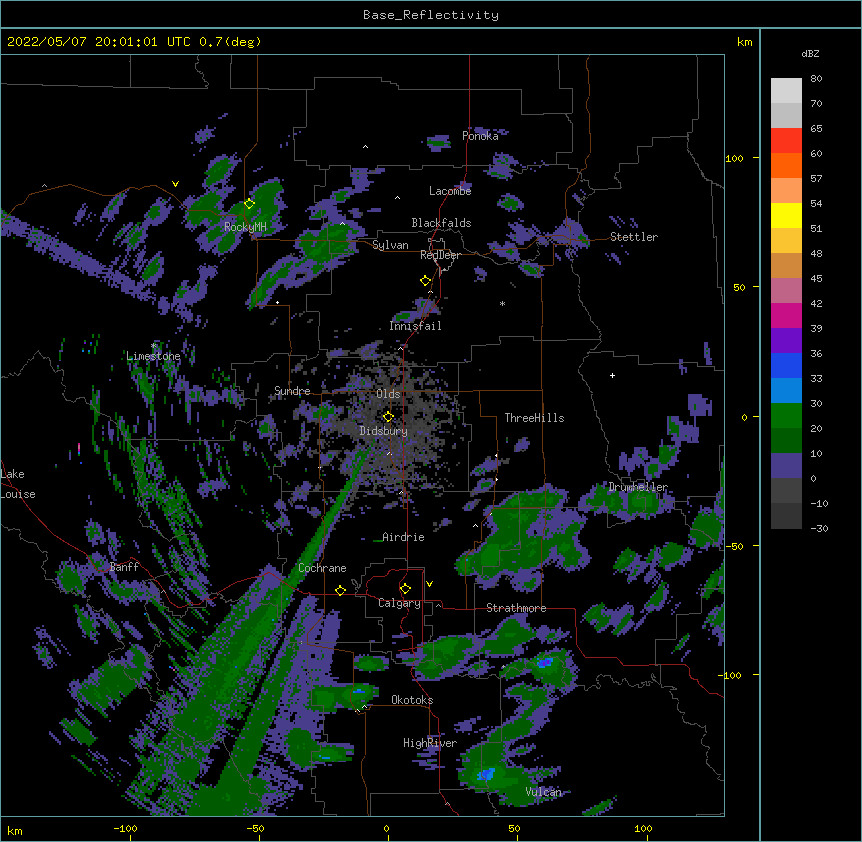Screen dimensions: 862x842
Task: Click the Banff city label
Action: [124, 567]
